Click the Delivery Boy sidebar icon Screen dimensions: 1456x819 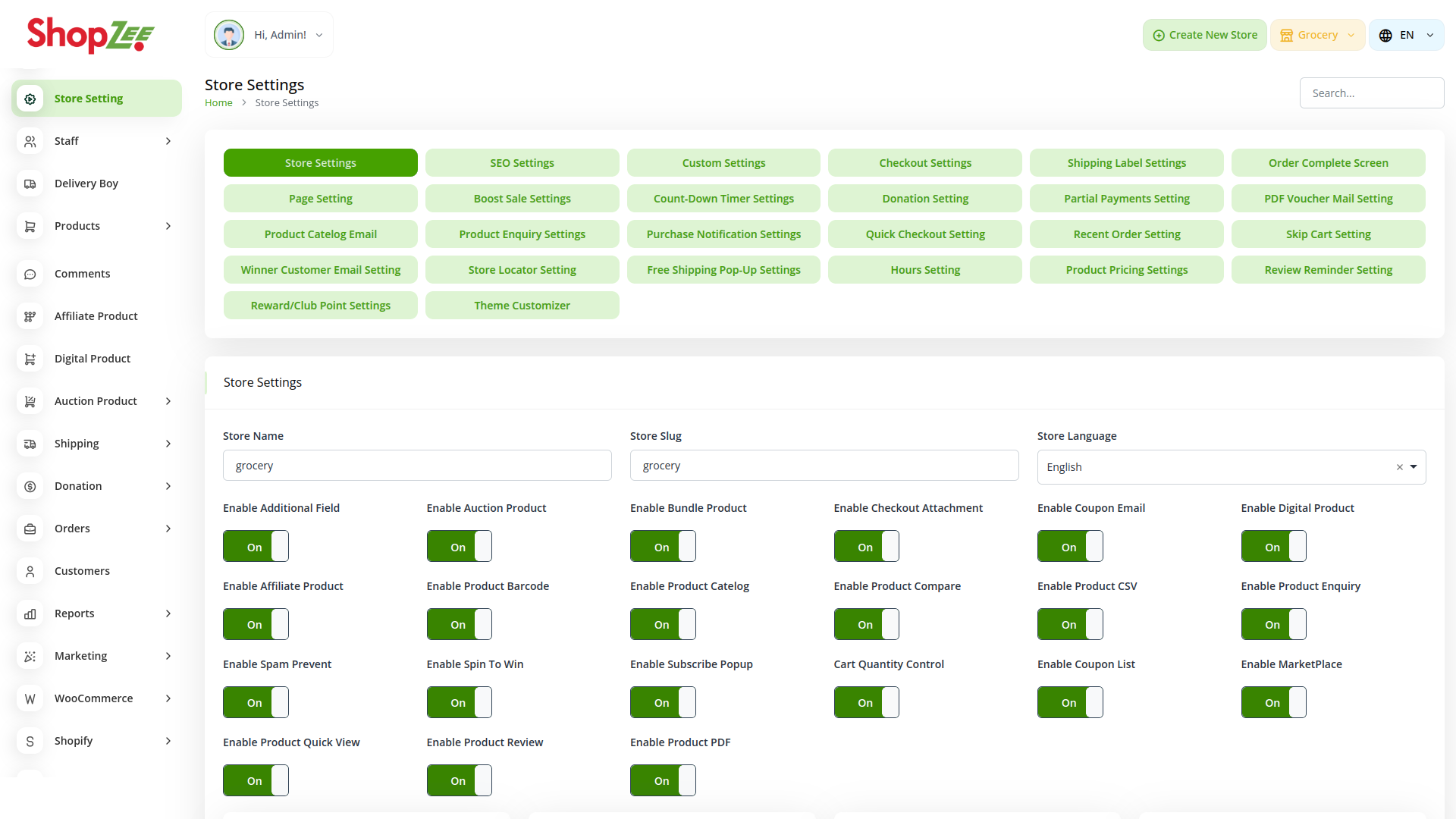tap(30, 184)
